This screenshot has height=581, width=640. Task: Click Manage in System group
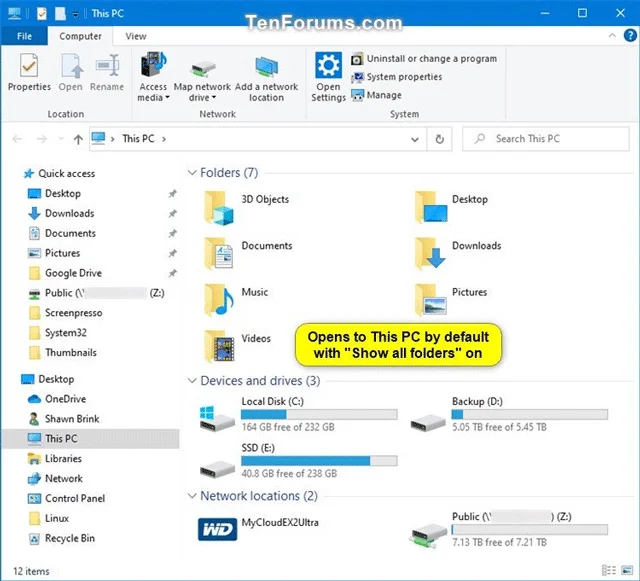376,95
